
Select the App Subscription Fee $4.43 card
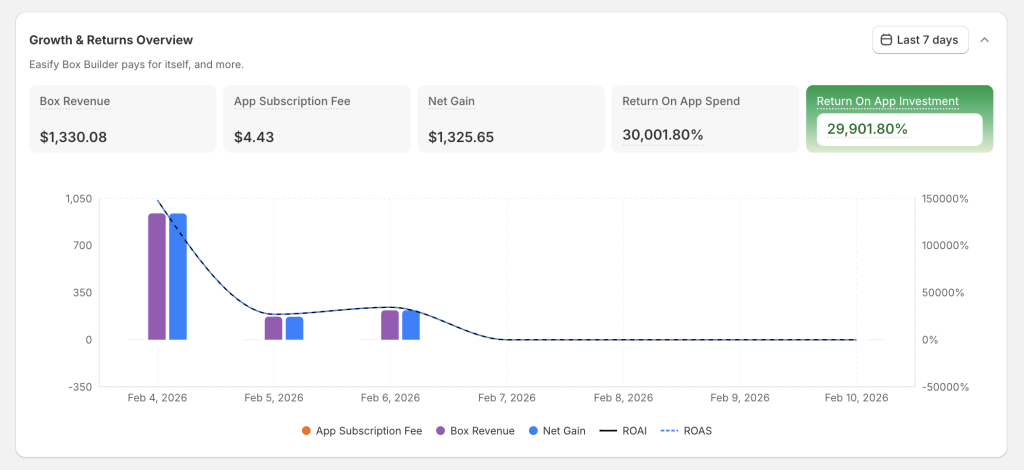pos(316,119)
